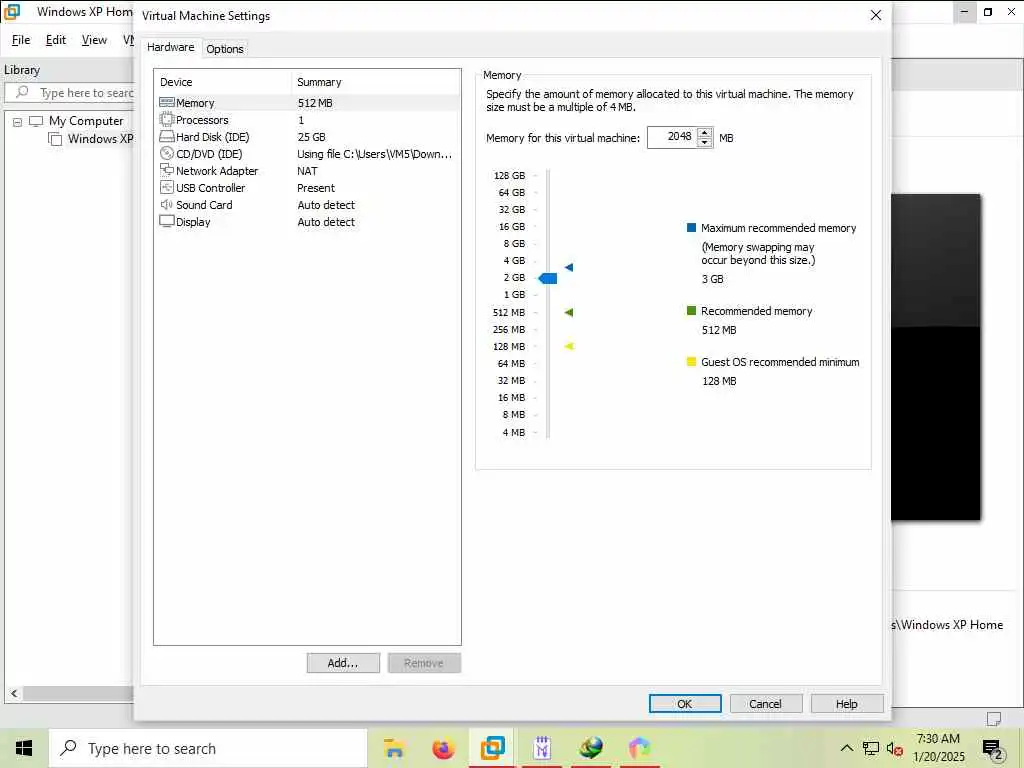Click the network tray icon
Viewport: 1024px width, 768px height.
(x=871, y=748)
